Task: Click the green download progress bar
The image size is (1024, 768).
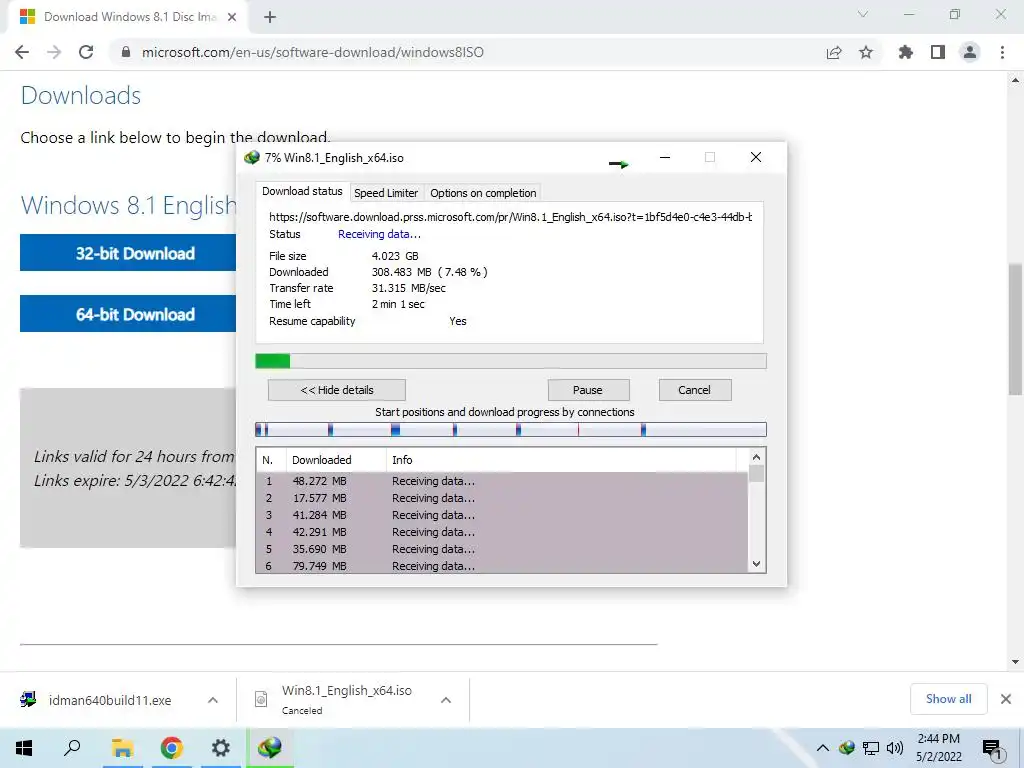Action: pos(511,361)
